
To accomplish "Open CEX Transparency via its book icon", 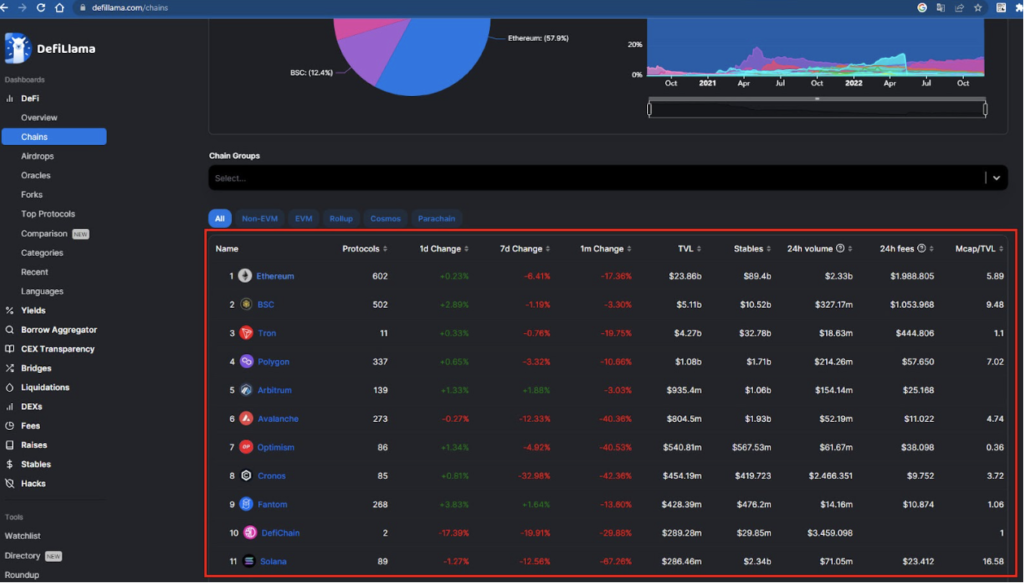I will (x=9, y=349).
